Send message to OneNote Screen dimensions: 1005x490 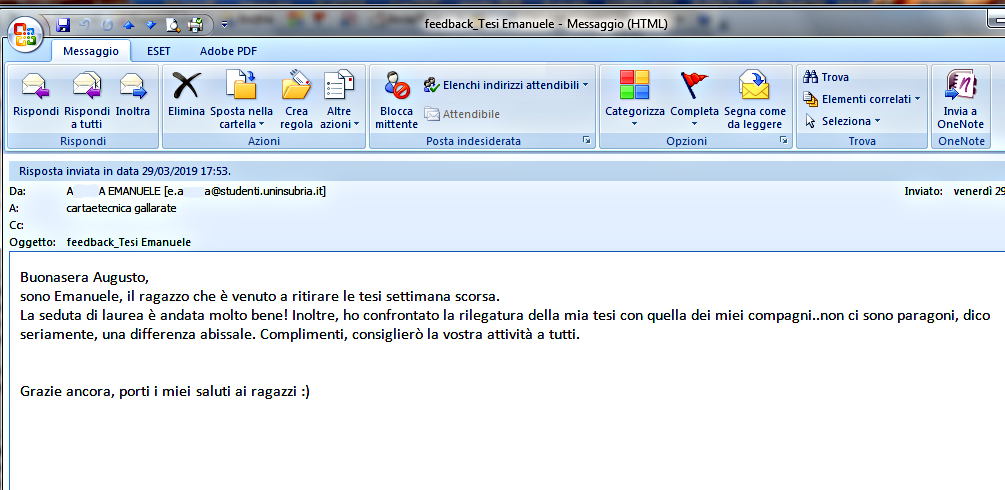point(960,99)
